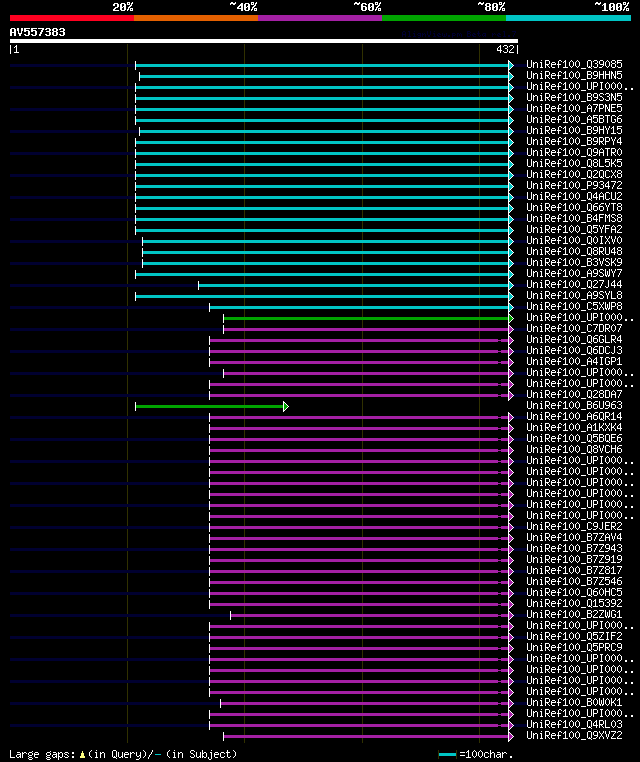640x762 pixels.
Task: Click the arrowhead ending the Q39085 alignment bar
Action: point(511,65)
